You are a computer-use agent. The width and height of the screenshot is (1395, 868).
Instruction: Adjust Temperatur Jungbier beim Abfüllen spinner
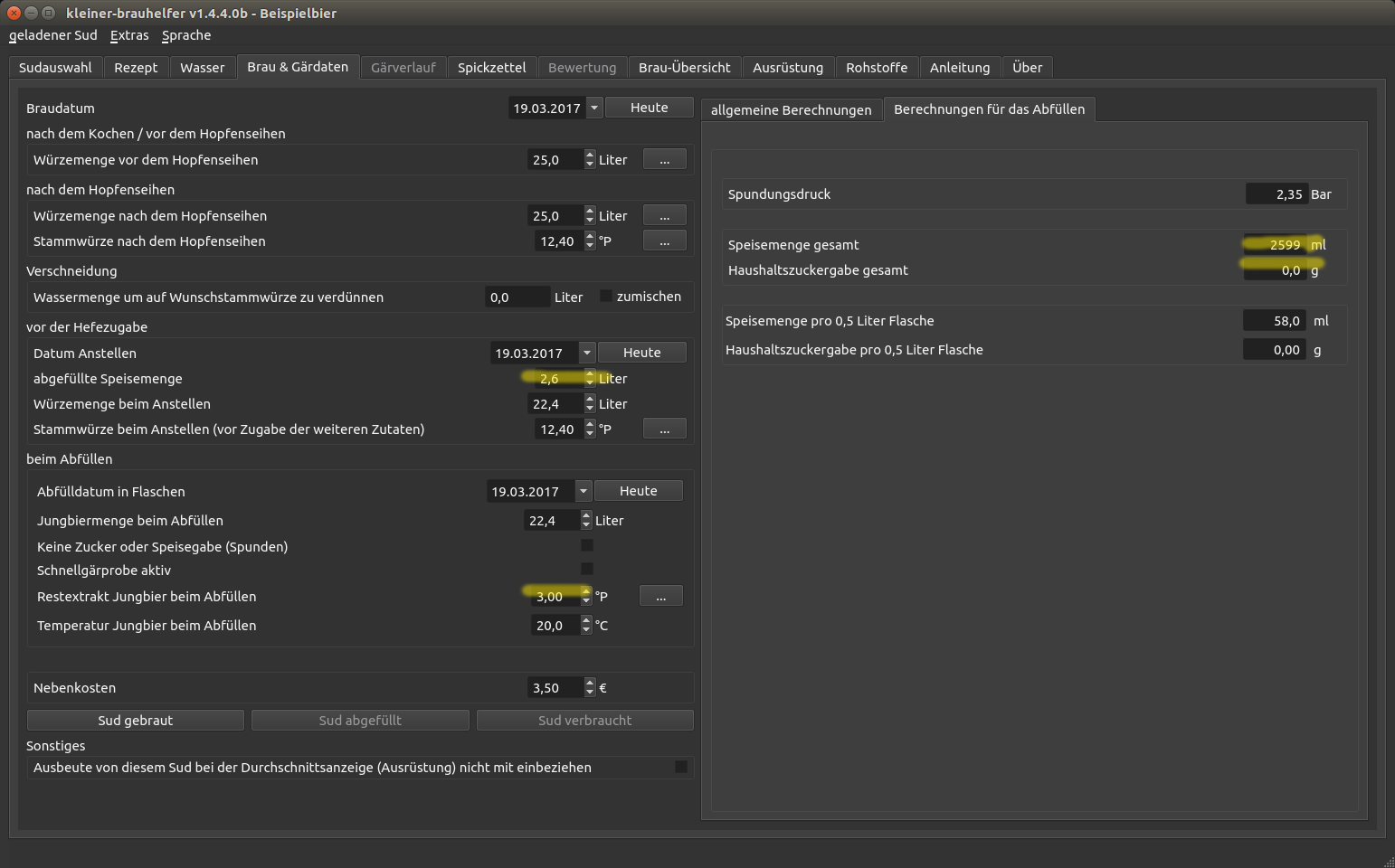586,626
